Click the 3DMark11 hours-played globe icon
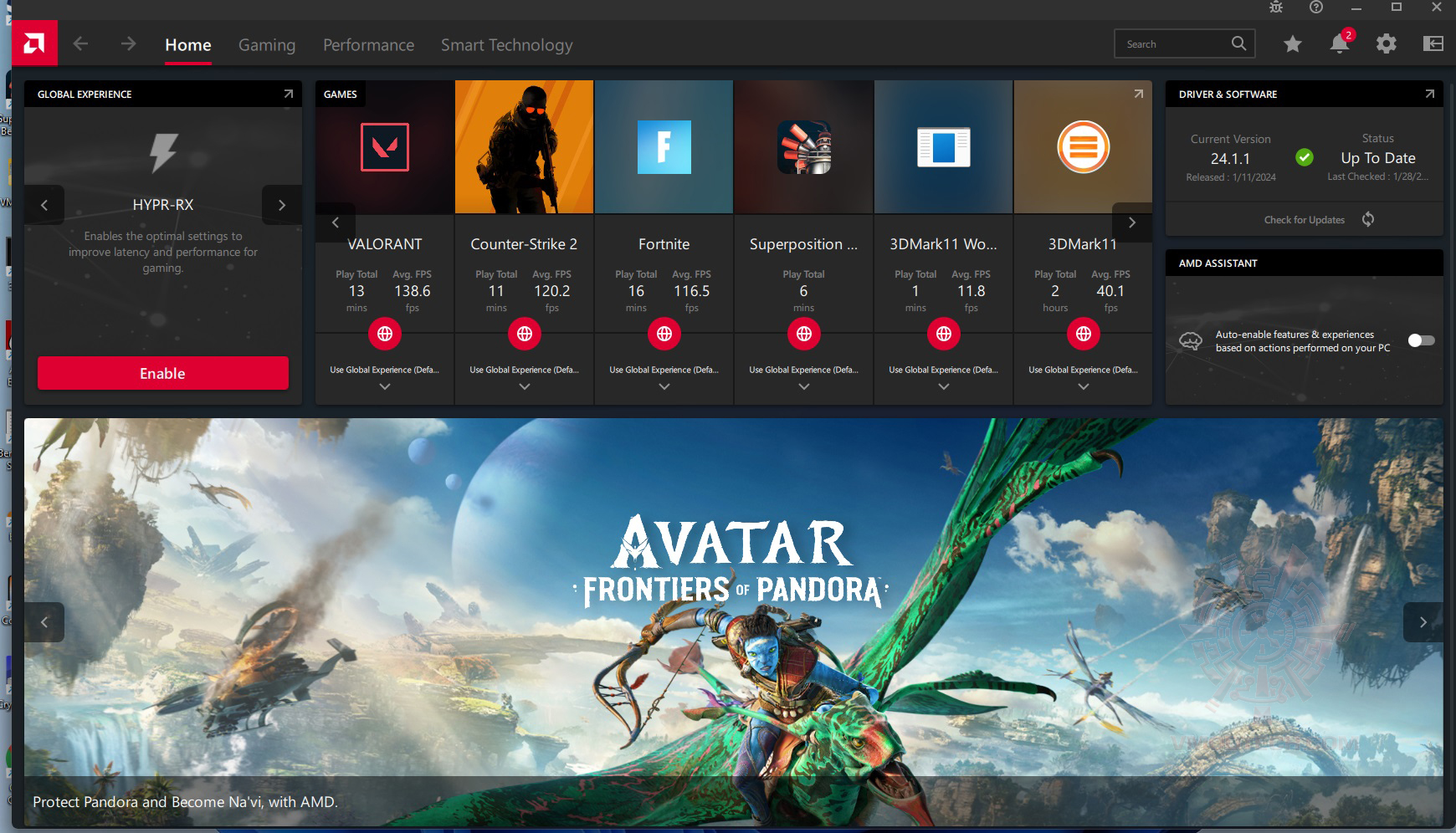1456x833 pixels. [x=1084, y=334]
